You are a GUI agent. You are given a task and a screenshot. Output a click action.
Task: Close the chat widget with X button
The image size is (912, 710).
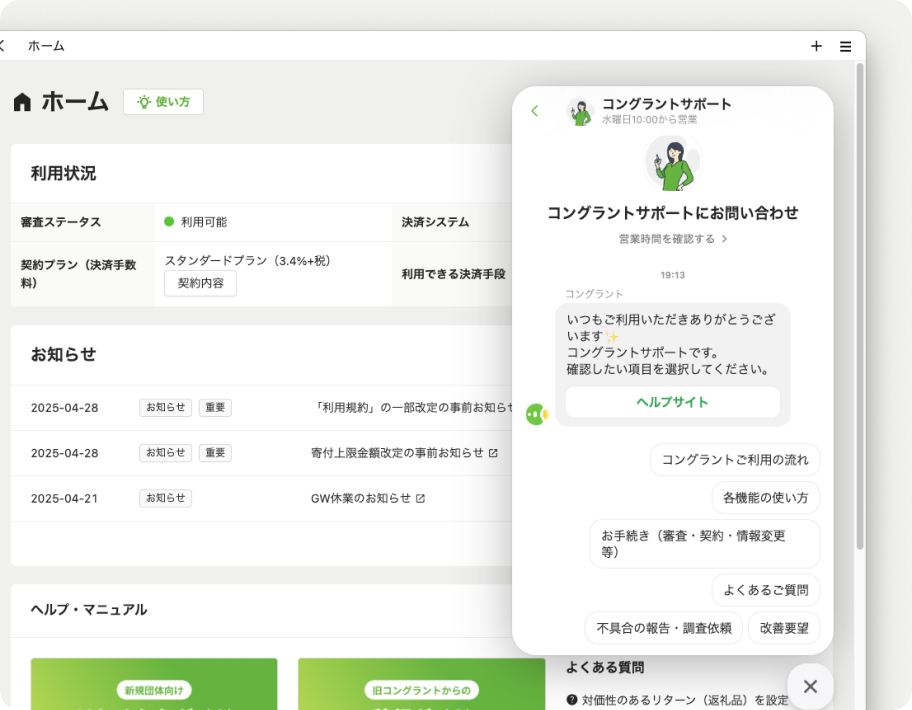[810, 687]
